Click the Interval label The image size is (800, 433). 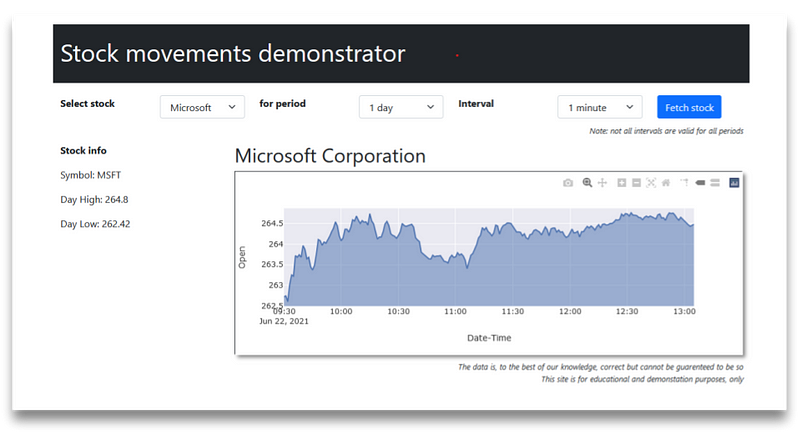tap(476, 104)
